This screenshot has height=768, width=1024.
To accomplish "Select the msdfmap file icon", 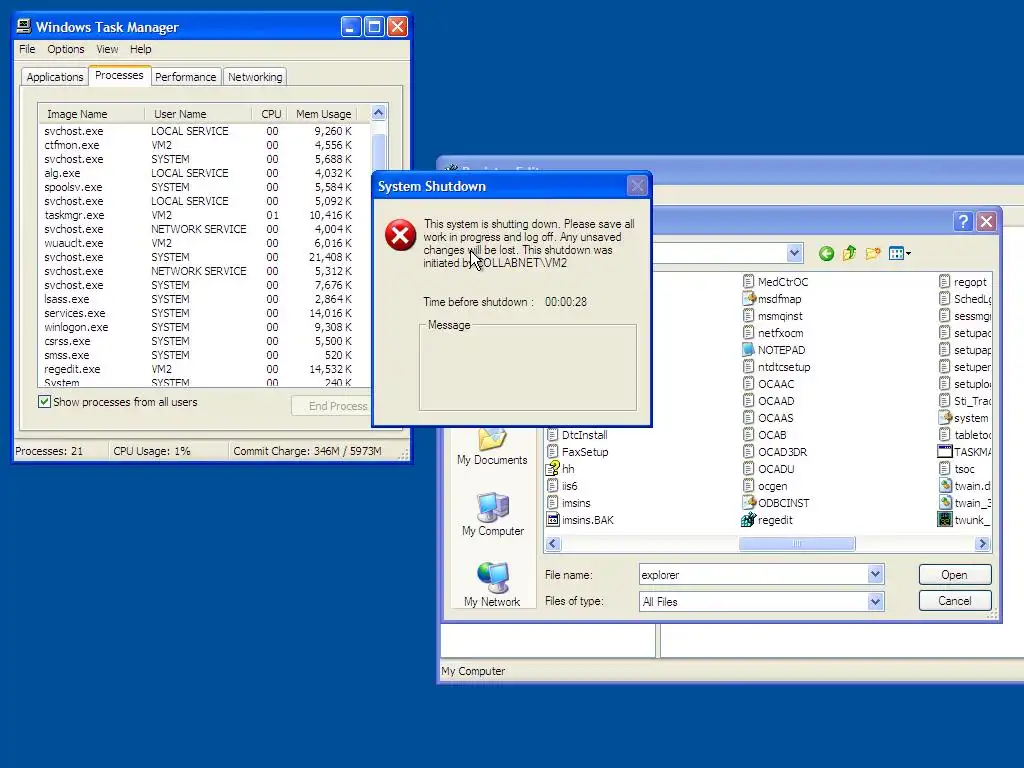I will click(x=748, y=299).
